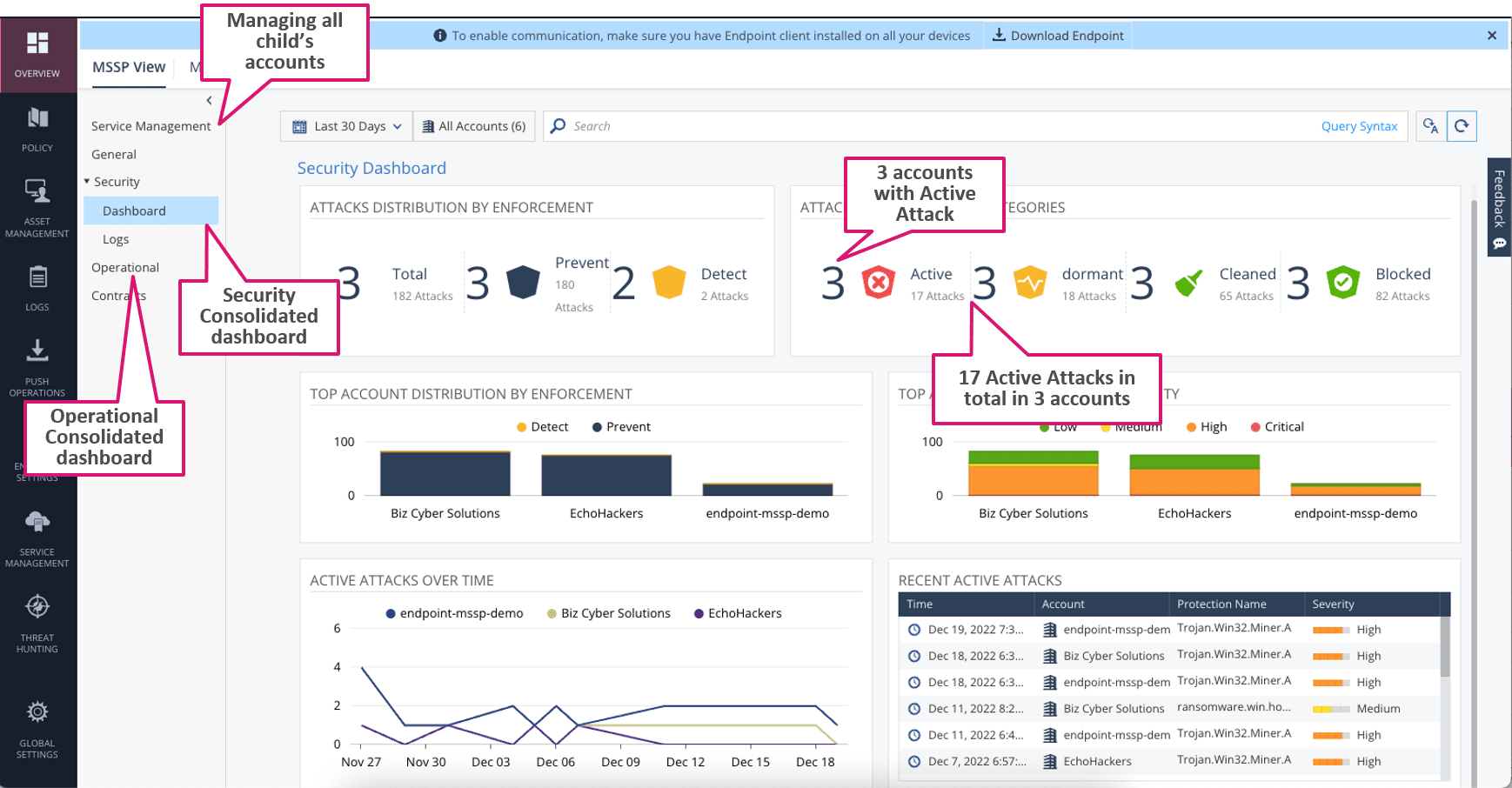
Task: Go to Asset Management in sidebar
Action: click(x=37, y=208)
